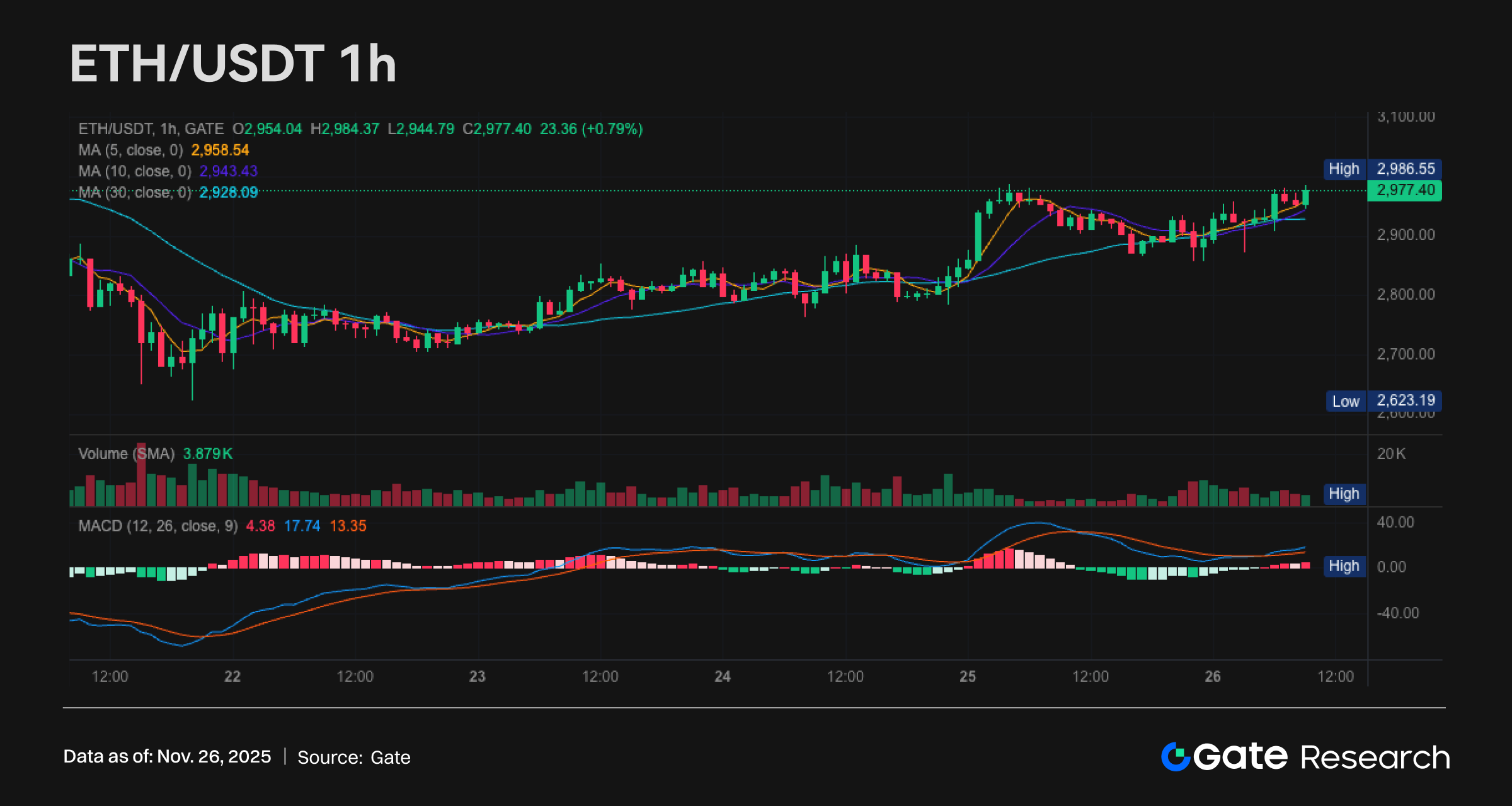Click the ETH/USDT 1h chart title
Screen dimensions: 1512x806
coord(233,64)
